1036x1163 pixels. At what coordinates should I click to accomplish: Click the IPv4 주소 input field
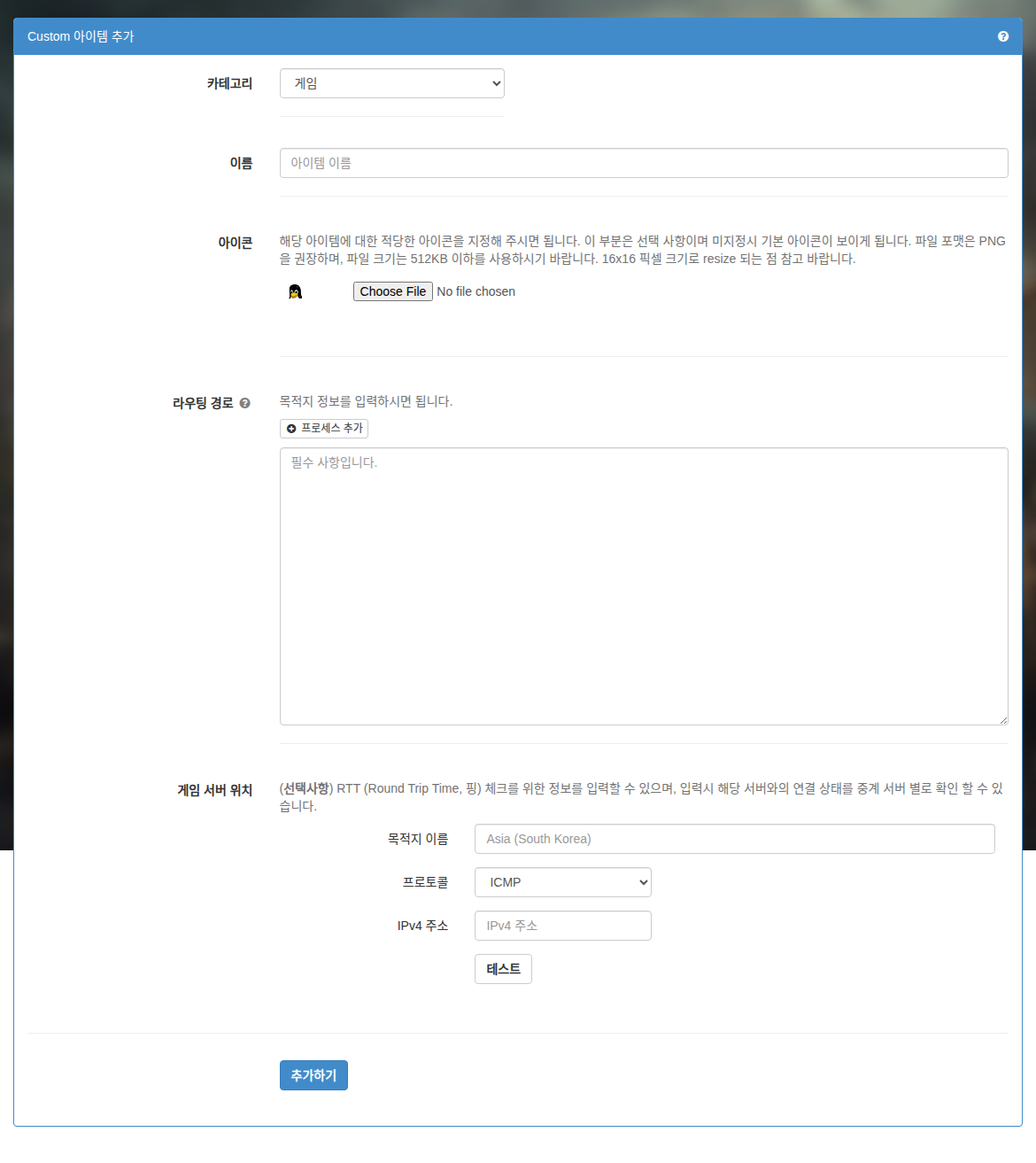(563, 926)
